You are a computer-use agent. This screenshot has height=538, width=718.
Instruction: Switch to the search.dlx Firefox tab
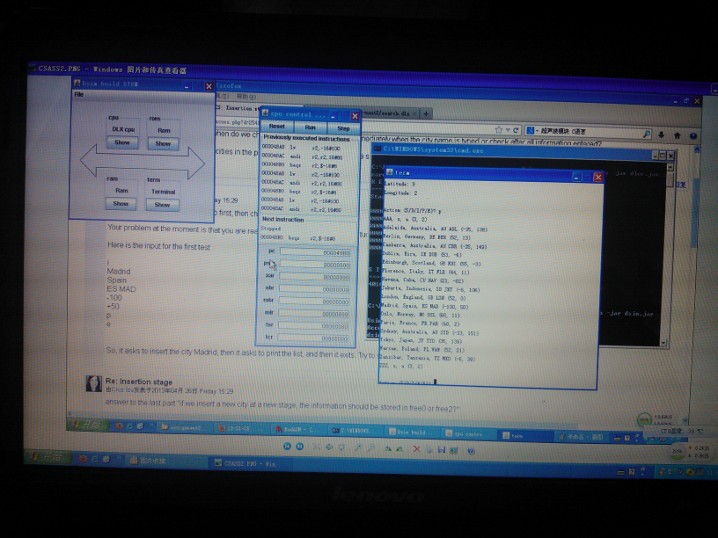[x=390, y=112]
